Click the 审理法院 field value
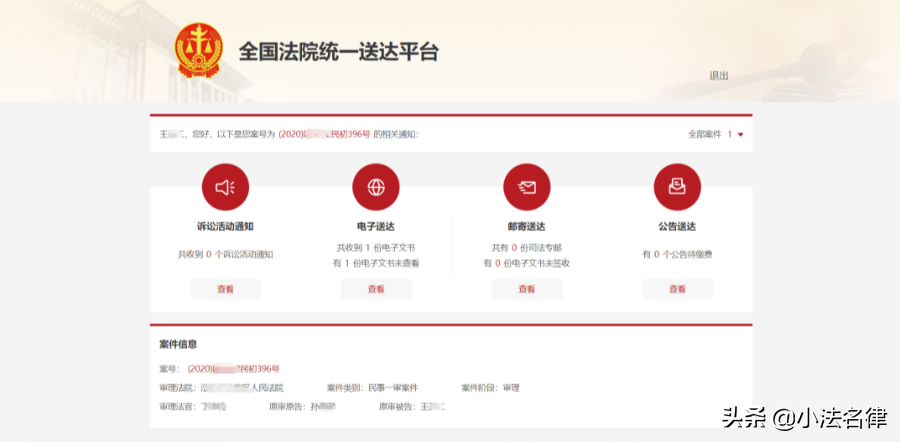Viewport: 900px width, 442px height. [x=242, y=388]
